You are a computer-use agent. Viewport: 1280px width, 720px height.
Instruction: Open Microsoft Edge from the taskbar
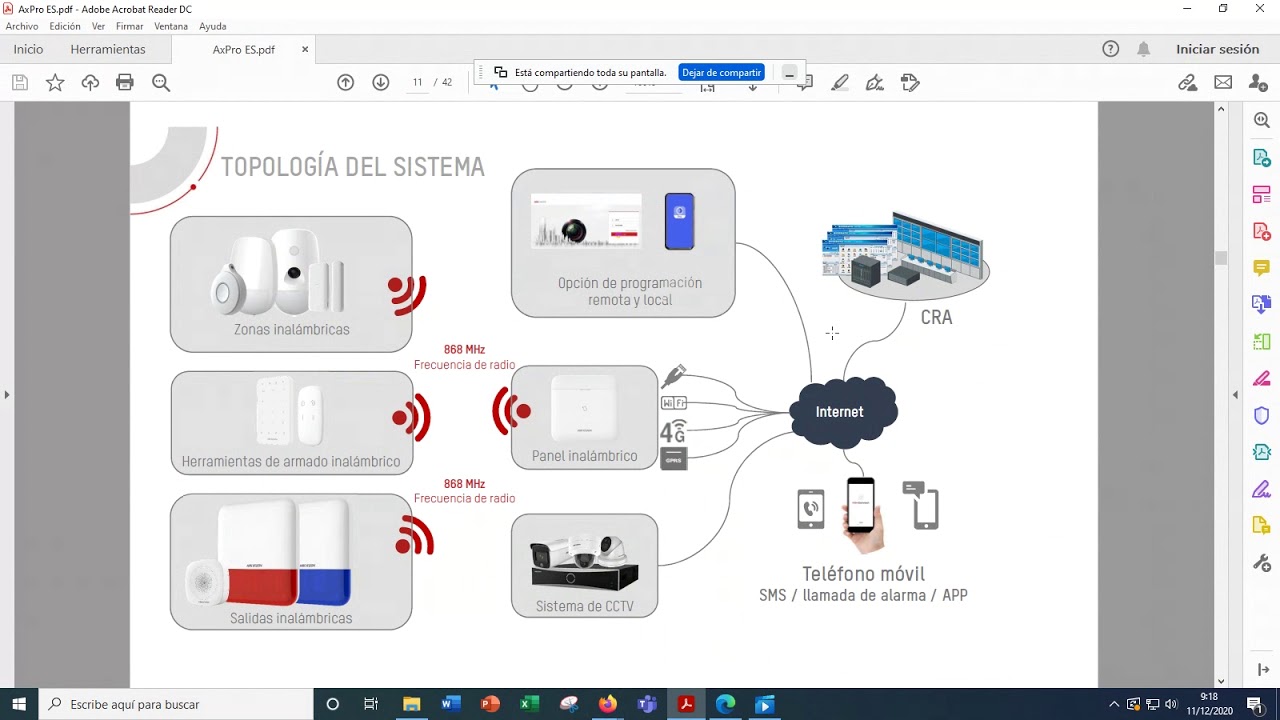[x=726, y=704]
